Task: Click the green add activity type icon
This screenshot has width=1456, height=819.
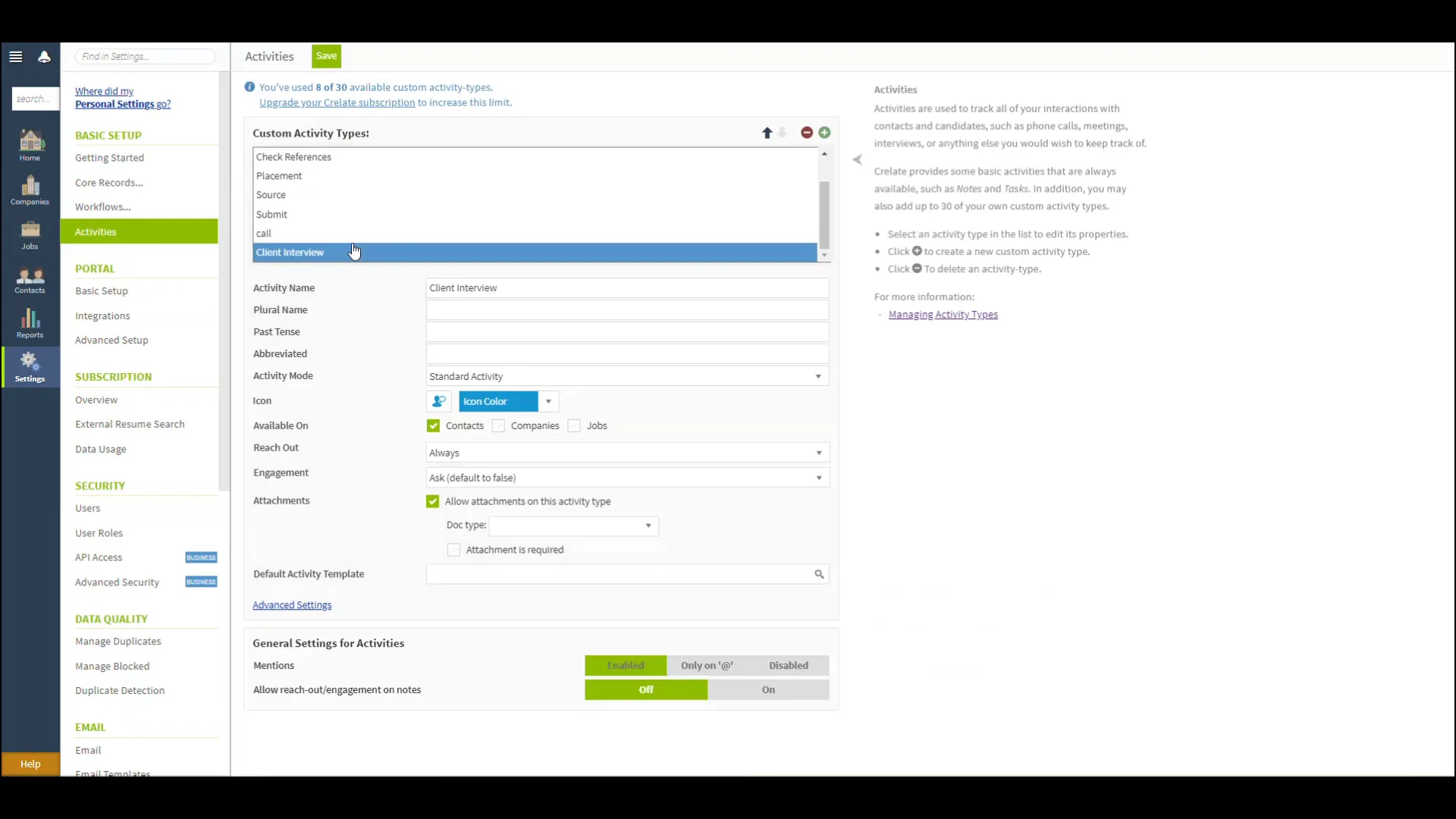Action: (824, 133)
